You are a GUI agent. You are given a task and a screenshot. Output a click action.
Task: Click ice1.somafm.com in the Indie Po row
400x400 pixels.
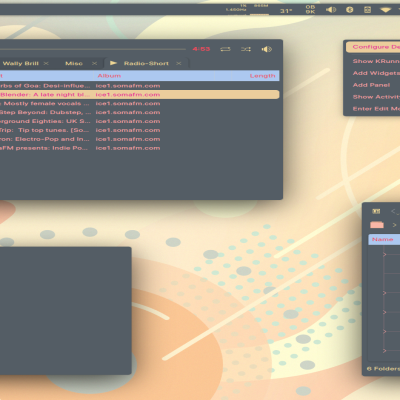click(x=128, y=148)
